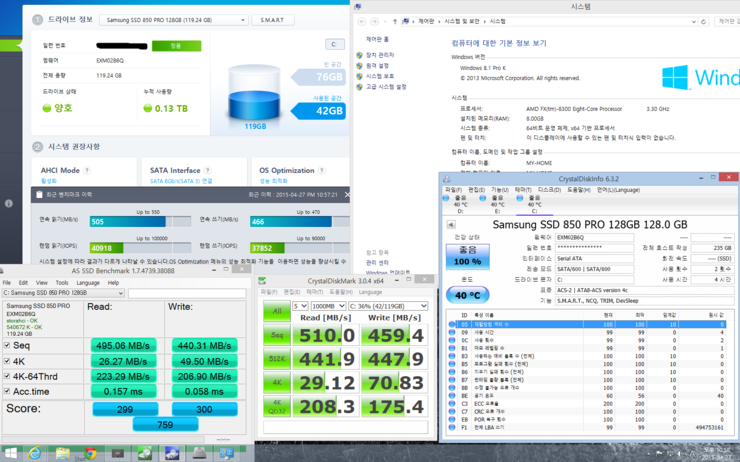740x462 pixels.
Task: Open Help menu in AS SSD Benchmark
Action: click(113, 283)
